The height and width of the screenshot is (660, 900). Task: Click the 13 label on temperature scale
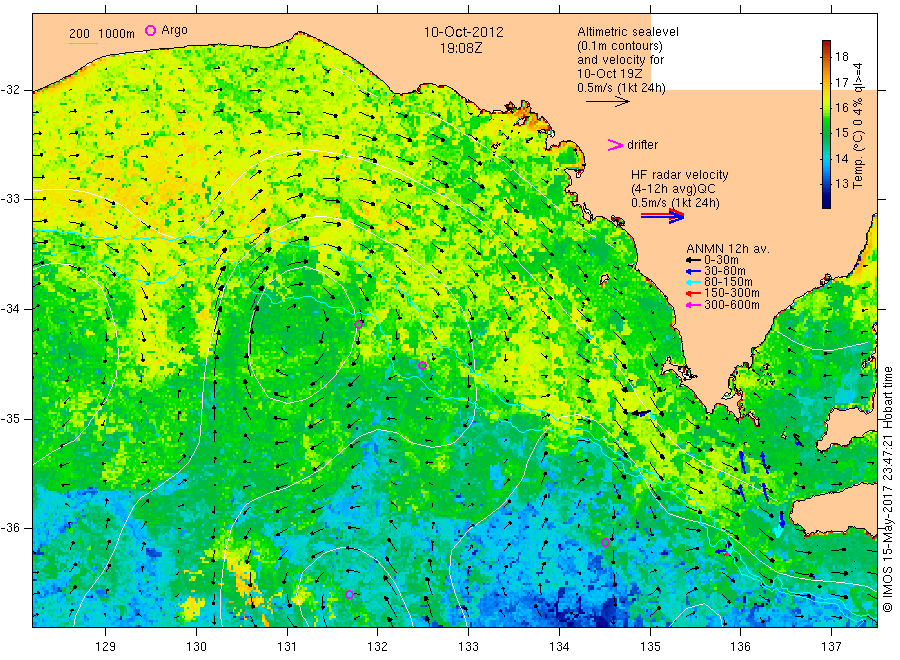point(841,184)
